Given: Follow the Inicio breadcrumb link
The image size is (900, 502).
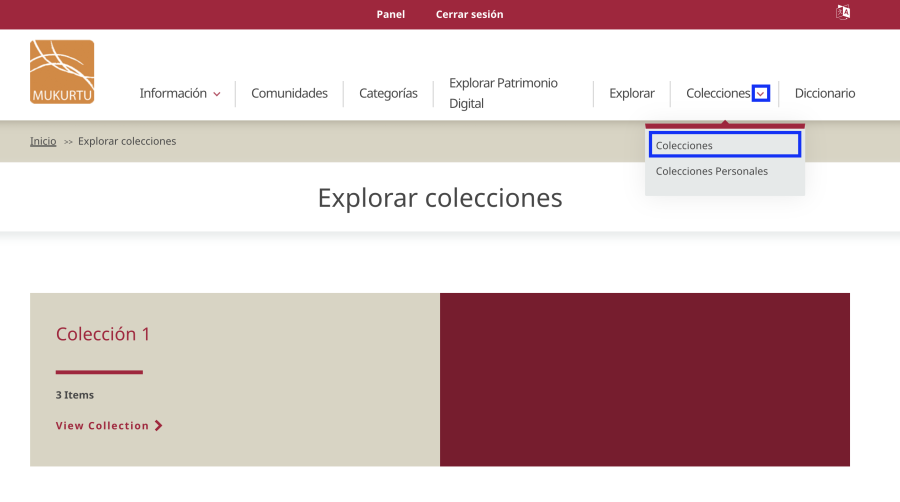Looking at the screenshot, I should click(x=43, y=141).
